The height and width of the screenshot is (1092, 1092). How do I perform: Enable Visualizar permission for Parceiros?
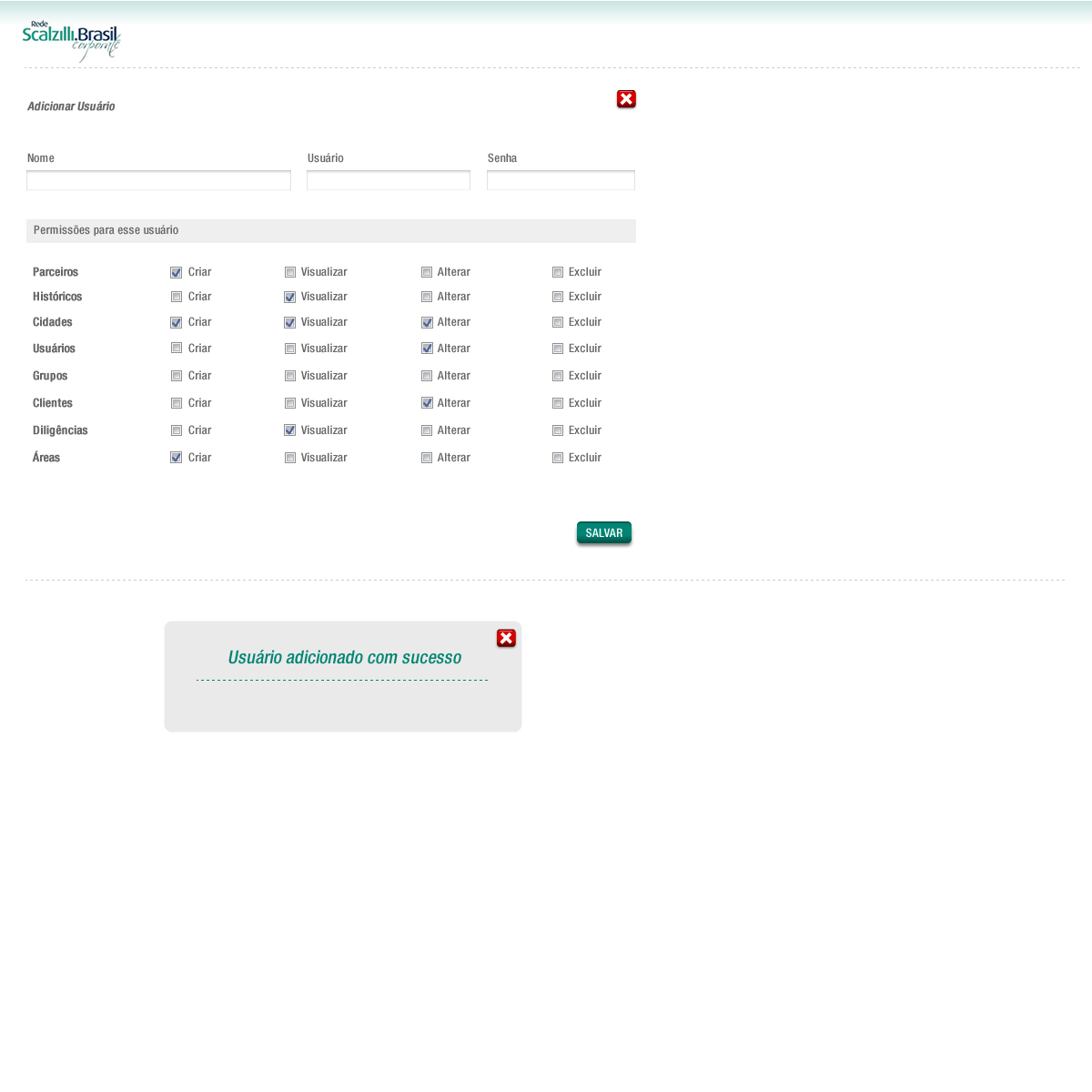[290, 272]
